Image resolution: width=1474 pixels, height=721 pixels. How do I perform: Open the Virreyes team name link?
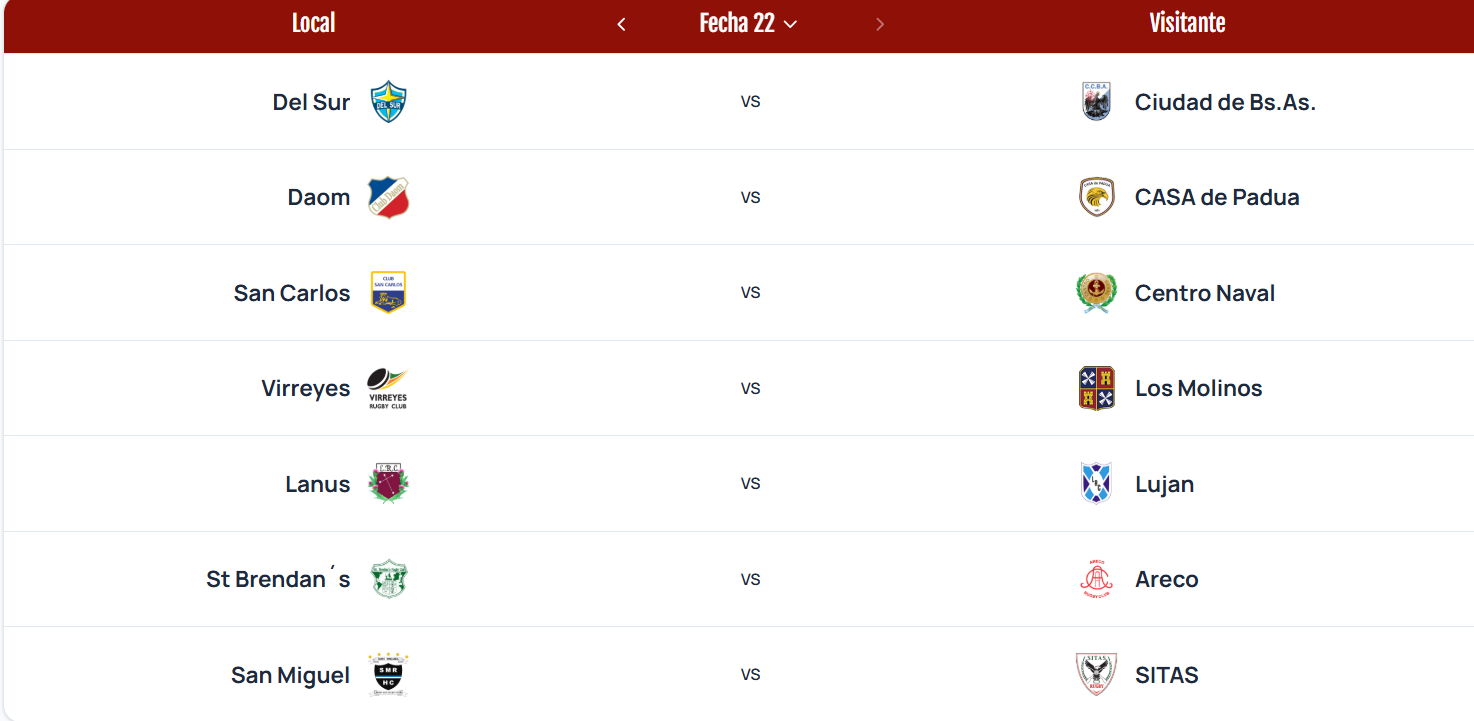click(x=306, y=388)
